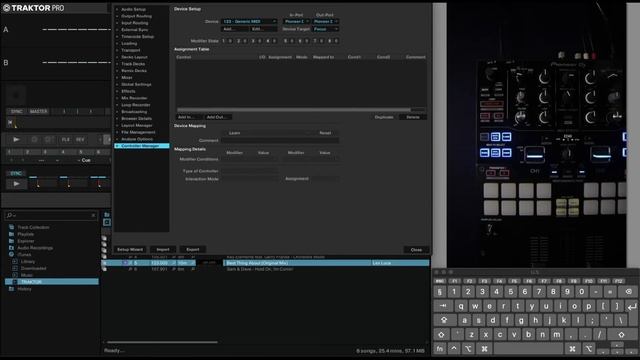Open the Add In... assignment menu
Viewport: 640px width, 360px height.
tap(189, 117)
